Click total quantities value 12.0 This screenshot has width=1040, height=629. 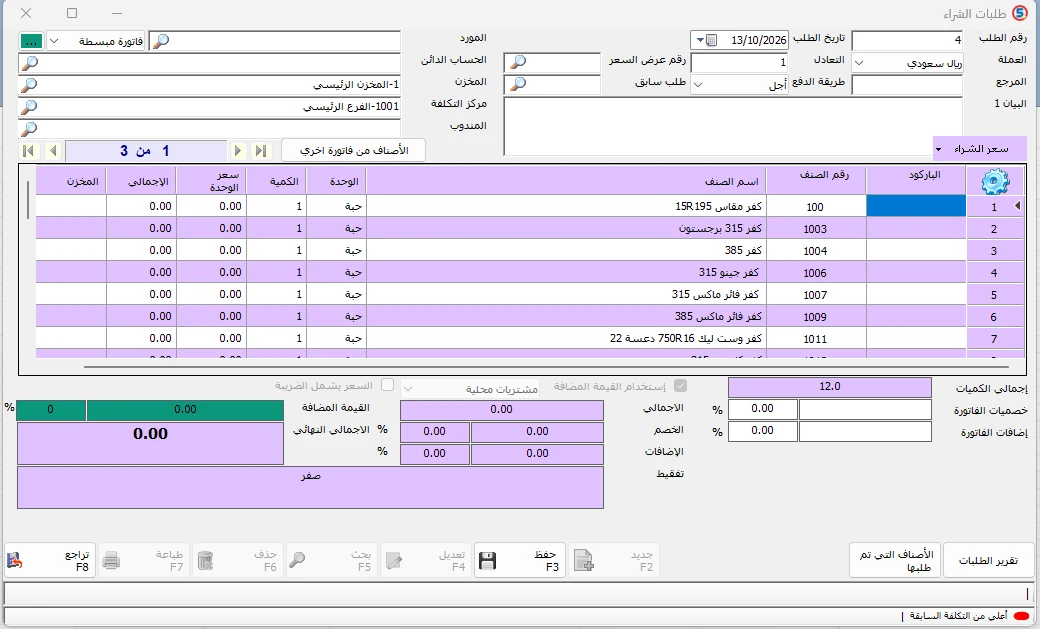coord(829,387)
